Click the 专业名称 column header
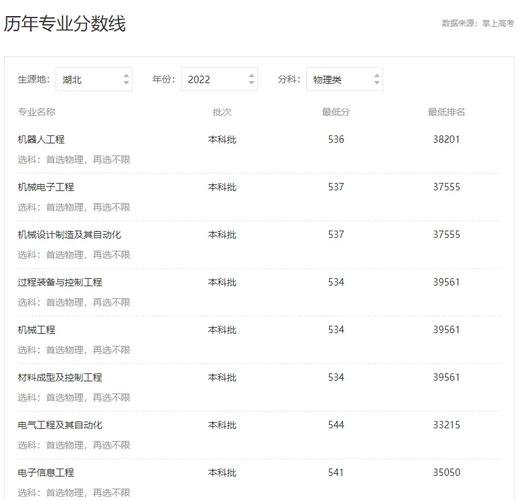 37,112
